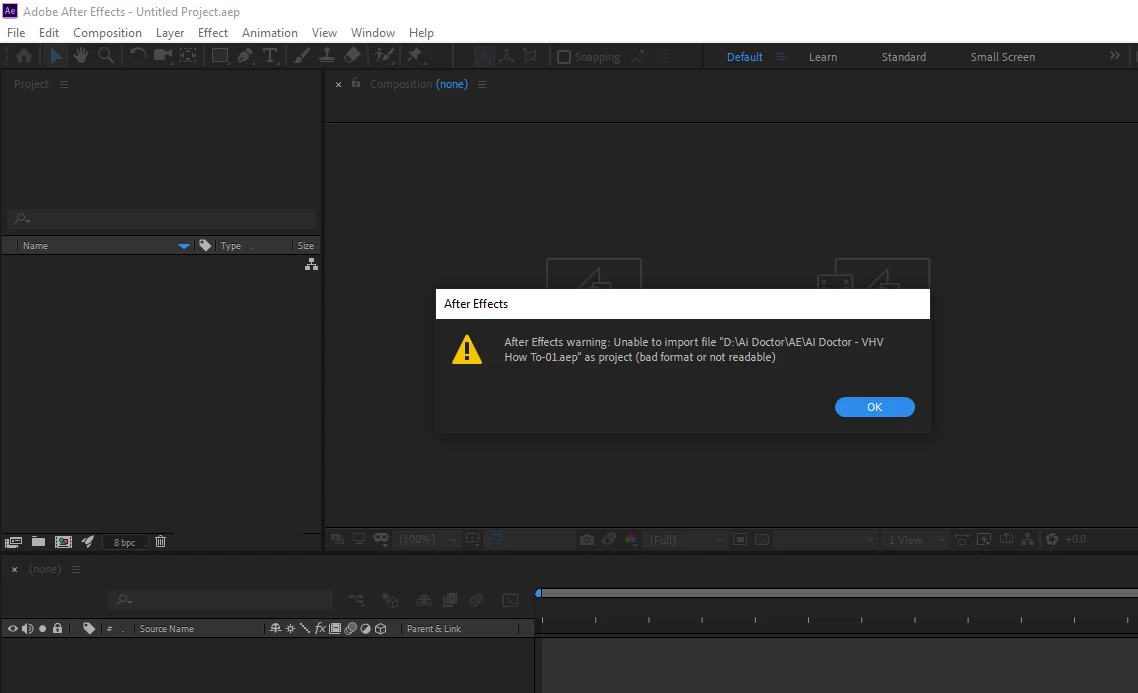The width and height of the screenshot is (1138, 693).
Task: Click the 8 bpc color depth button
Action: coord(125,542)
